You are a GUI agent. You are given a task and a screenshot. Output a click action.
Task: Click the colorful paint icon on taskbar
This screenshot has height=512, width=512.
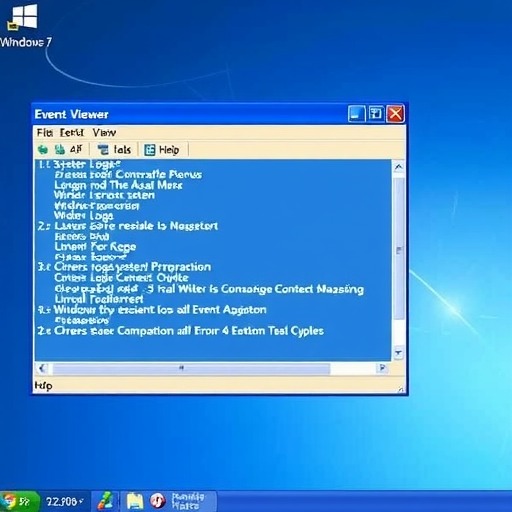click(x=105, y=501)
